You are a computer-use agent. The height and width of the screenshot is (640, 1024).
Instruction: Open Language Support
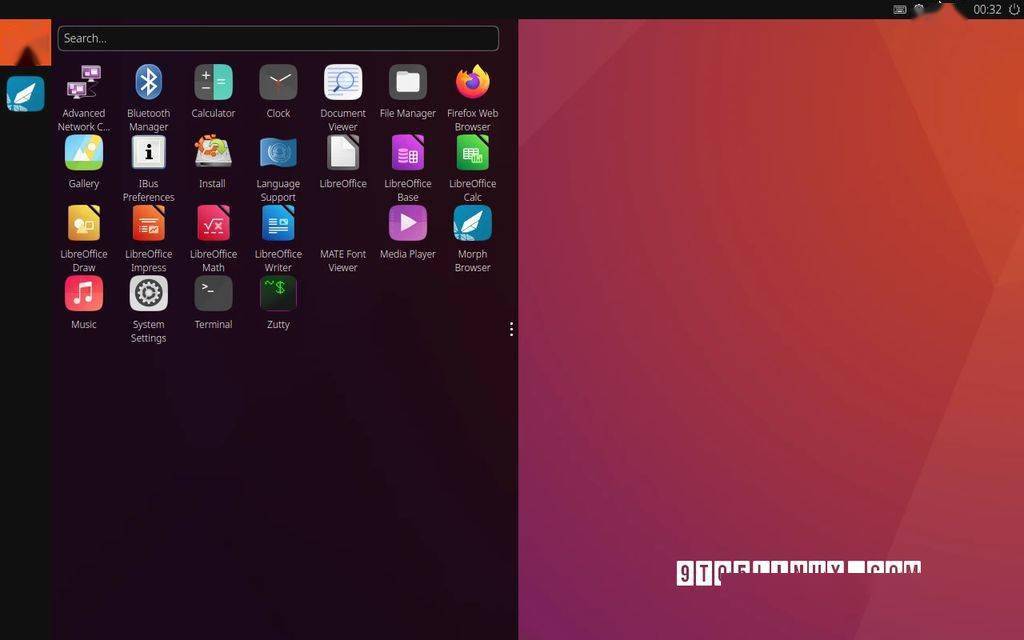click(x=278, y=153)
